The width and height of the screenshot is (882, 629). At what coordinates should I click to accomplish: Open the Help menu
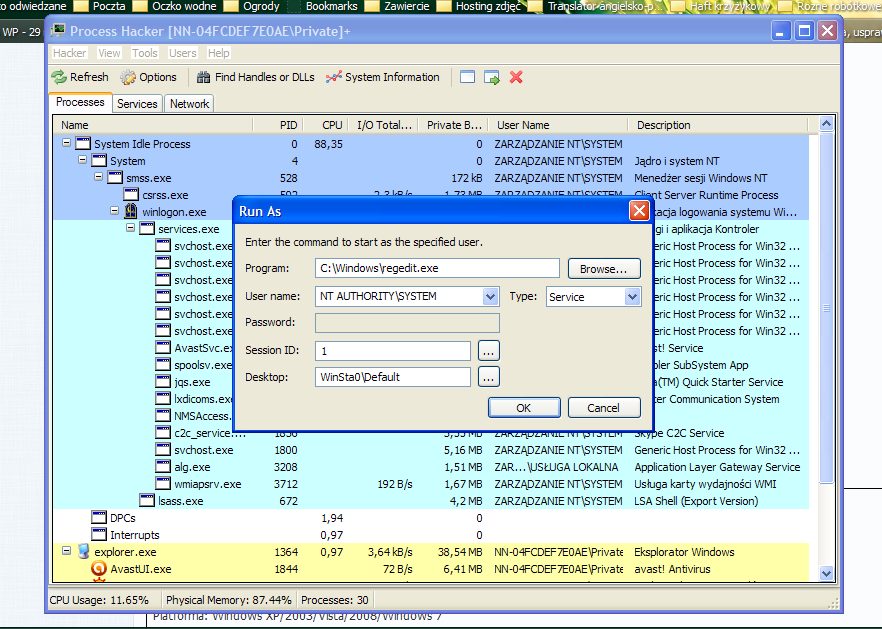pyautogui.click(x=218, y=53)
